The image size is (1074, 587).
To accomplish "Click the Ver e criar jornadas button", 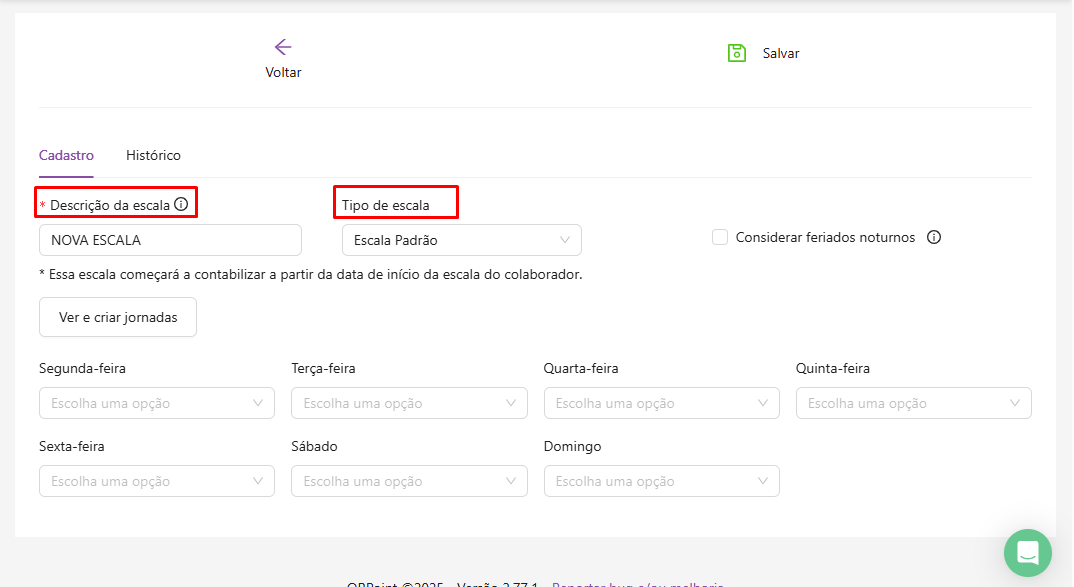I will coord(118,317).
